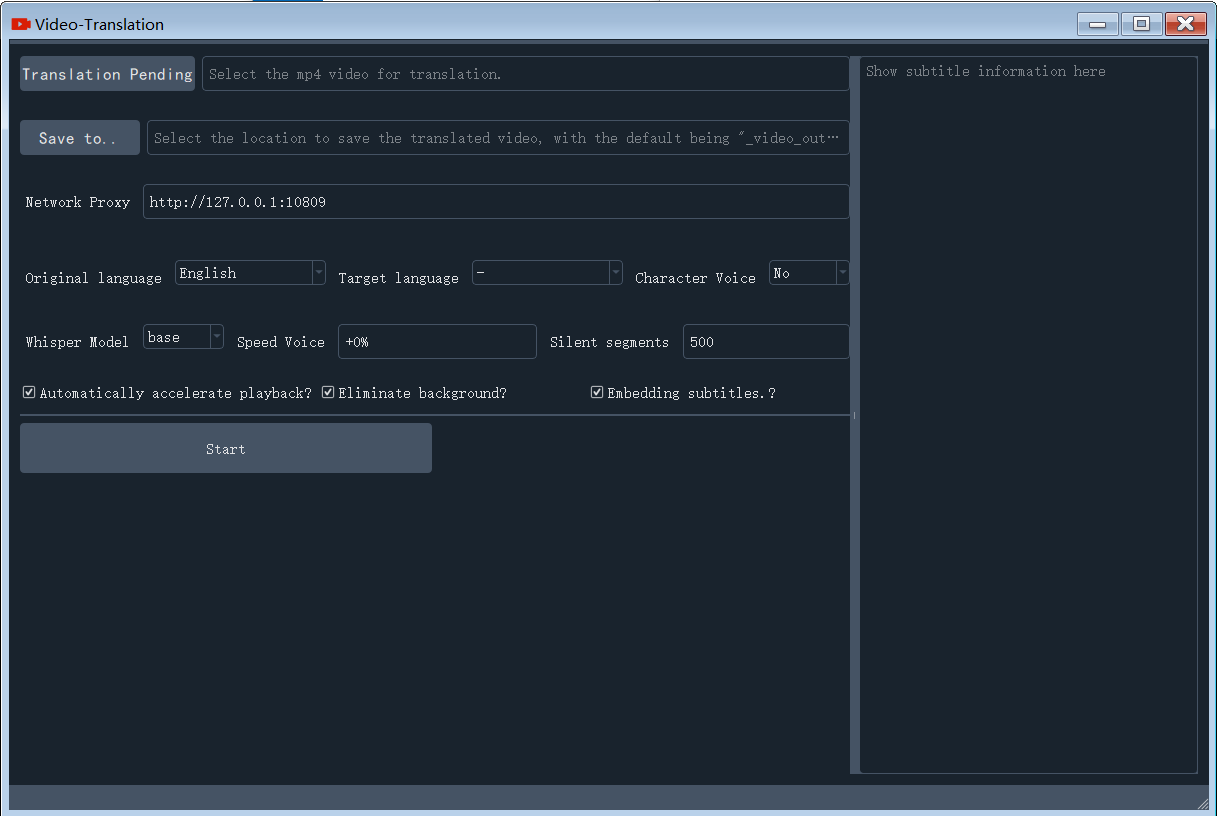Click the Speed Voice input field
1217x816 pixels.
[437, 341]
